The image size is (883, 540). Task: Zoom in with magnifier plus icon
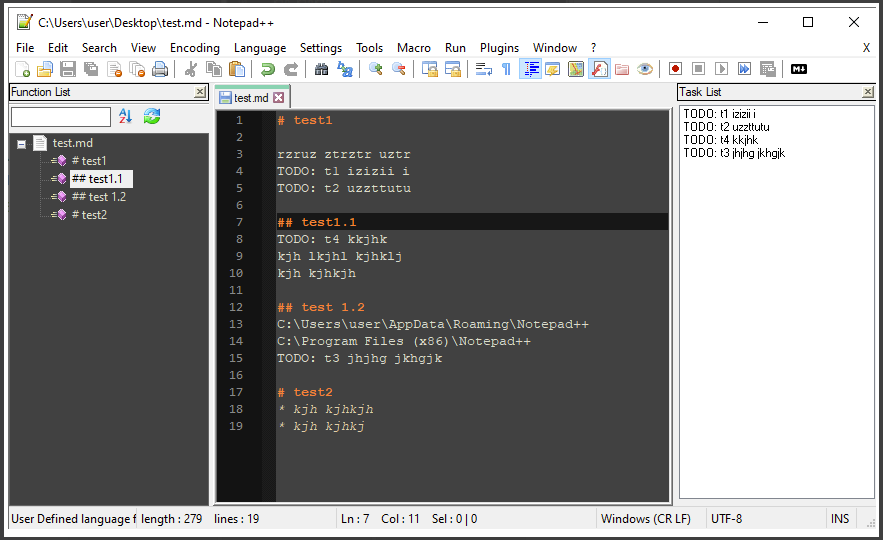pyautogui.click(x=376, y=69)
